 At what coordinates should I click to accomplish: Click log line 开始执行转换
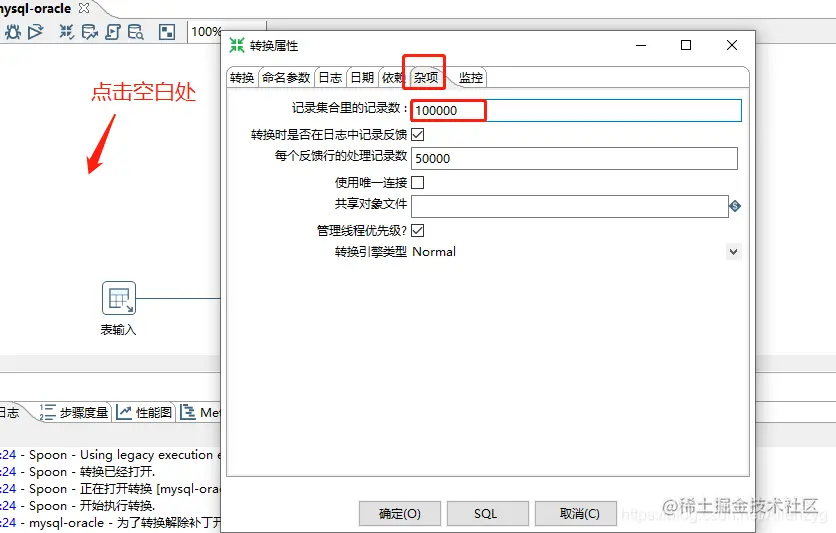(78, 506)
